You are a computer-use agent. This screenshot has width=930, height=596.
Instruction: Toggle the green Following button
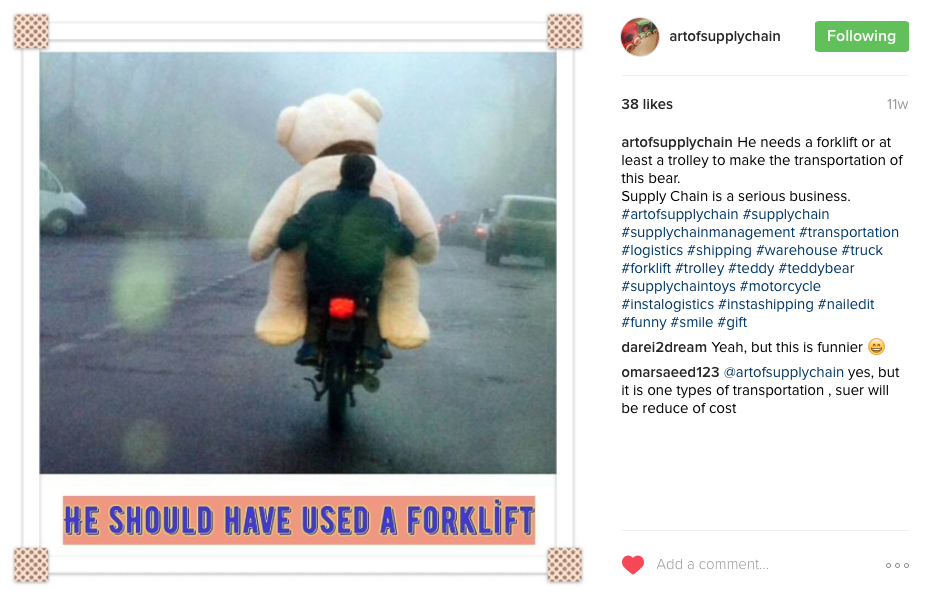click(x=861, y=36)
